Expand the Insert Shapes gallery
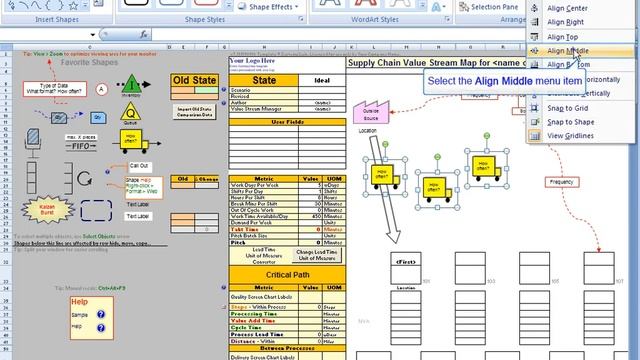 [85, 5]
